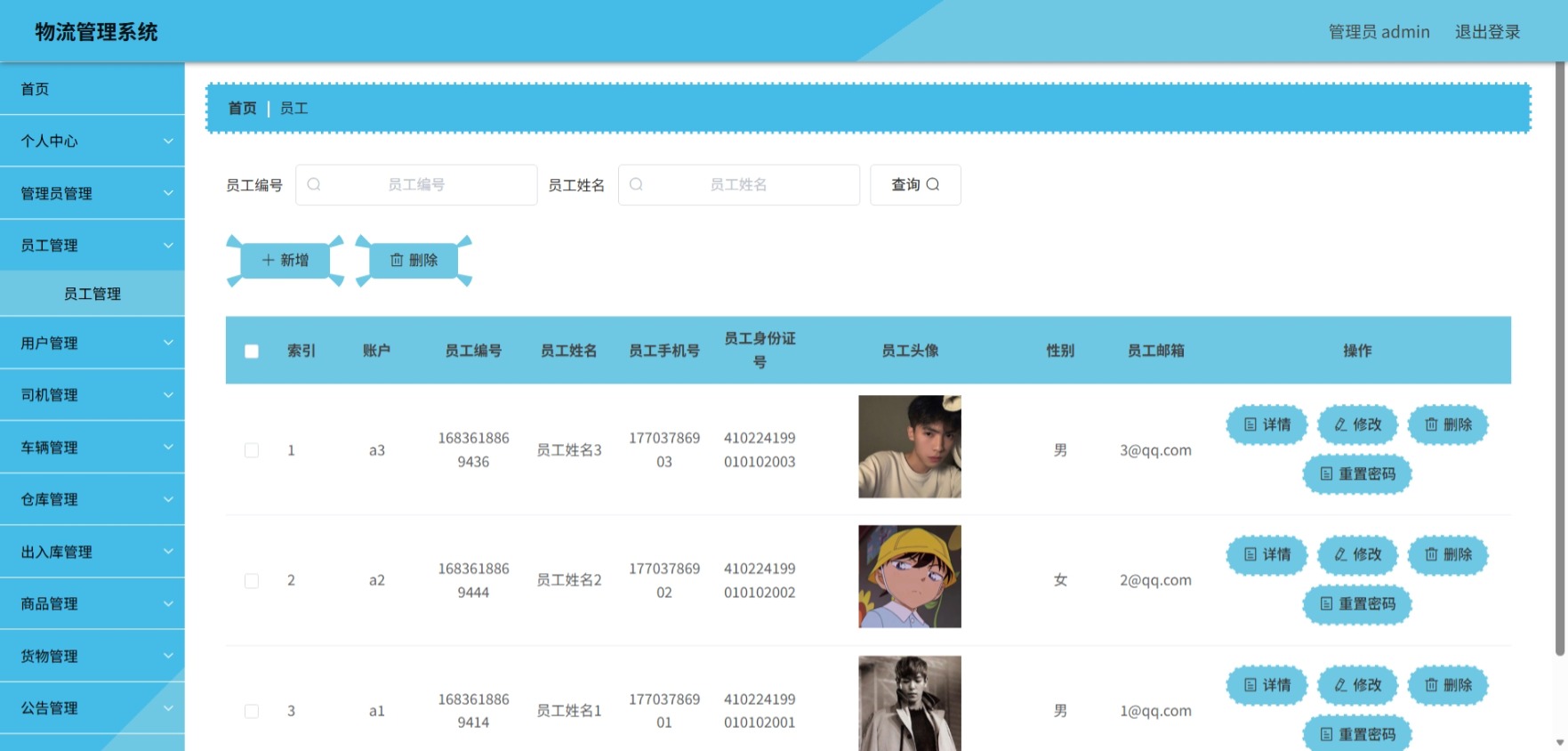
Task: Open the 首页 sidebar item
Action: [92, 89]
